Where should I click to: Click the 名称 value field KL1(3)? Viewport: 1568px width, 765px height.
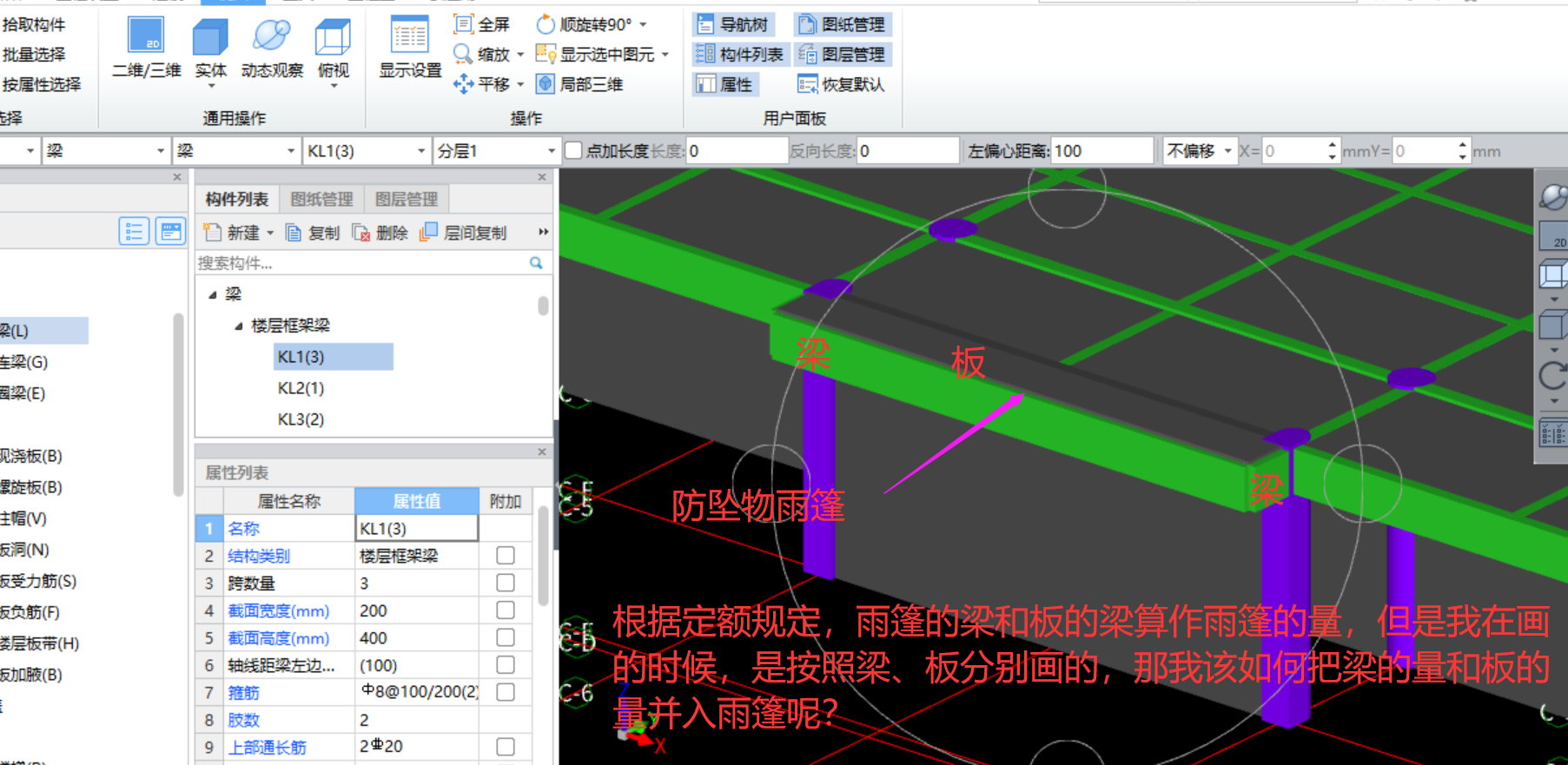[417, 528]
